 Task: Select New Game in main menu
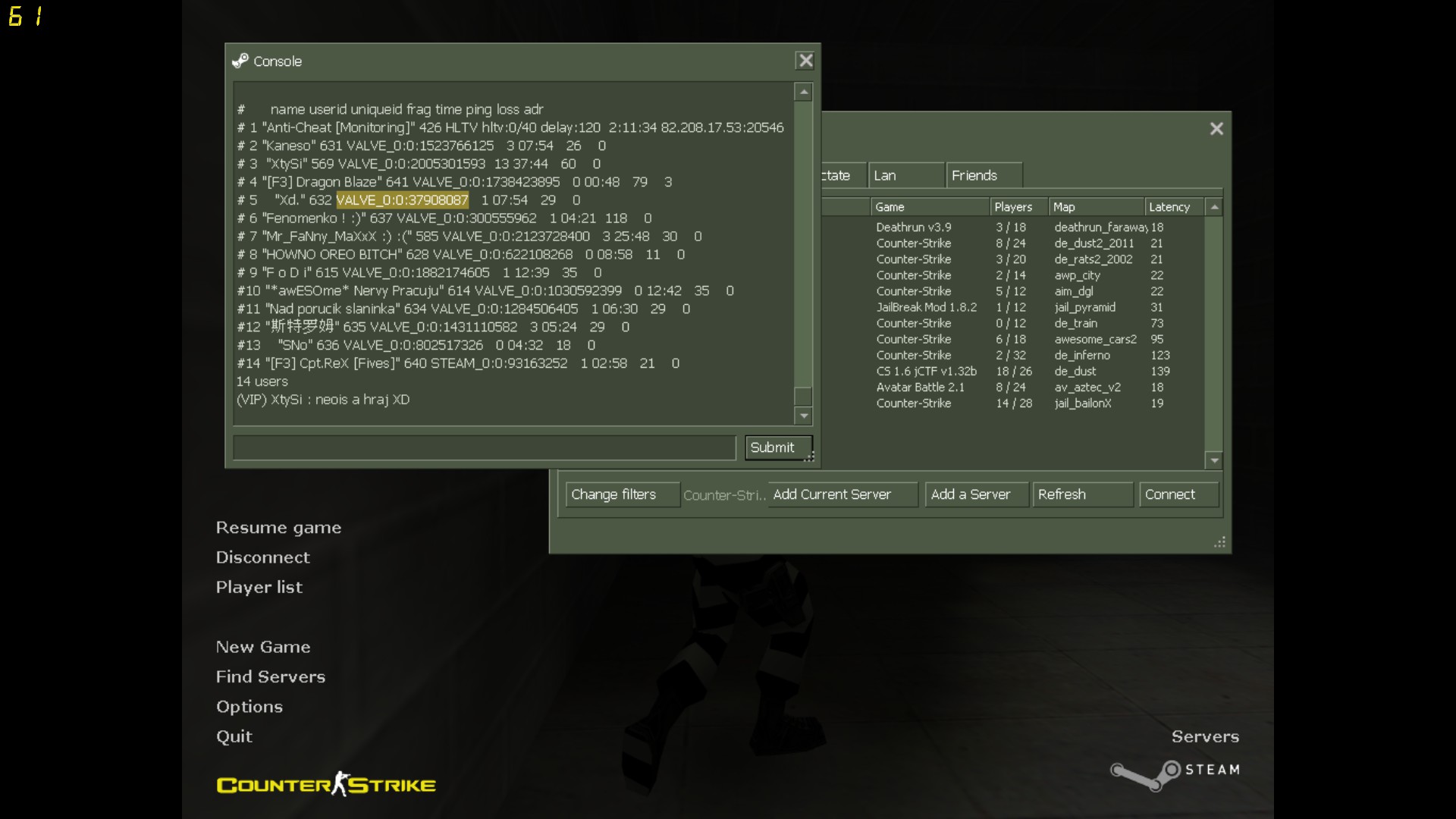(263, 647)
